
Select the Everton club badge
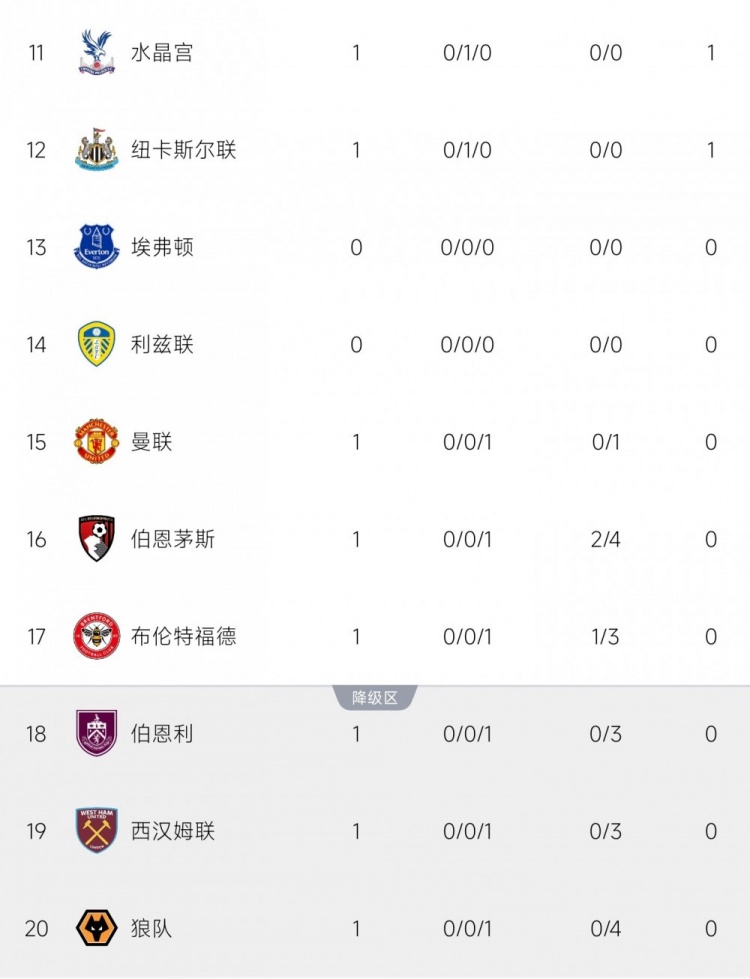point(97,247)
